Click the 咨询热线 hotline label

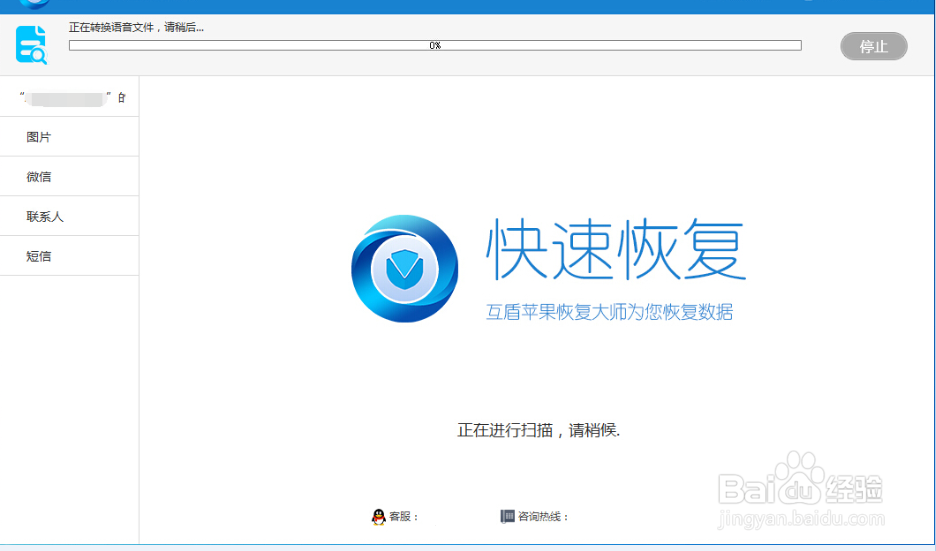click(543, 516)
